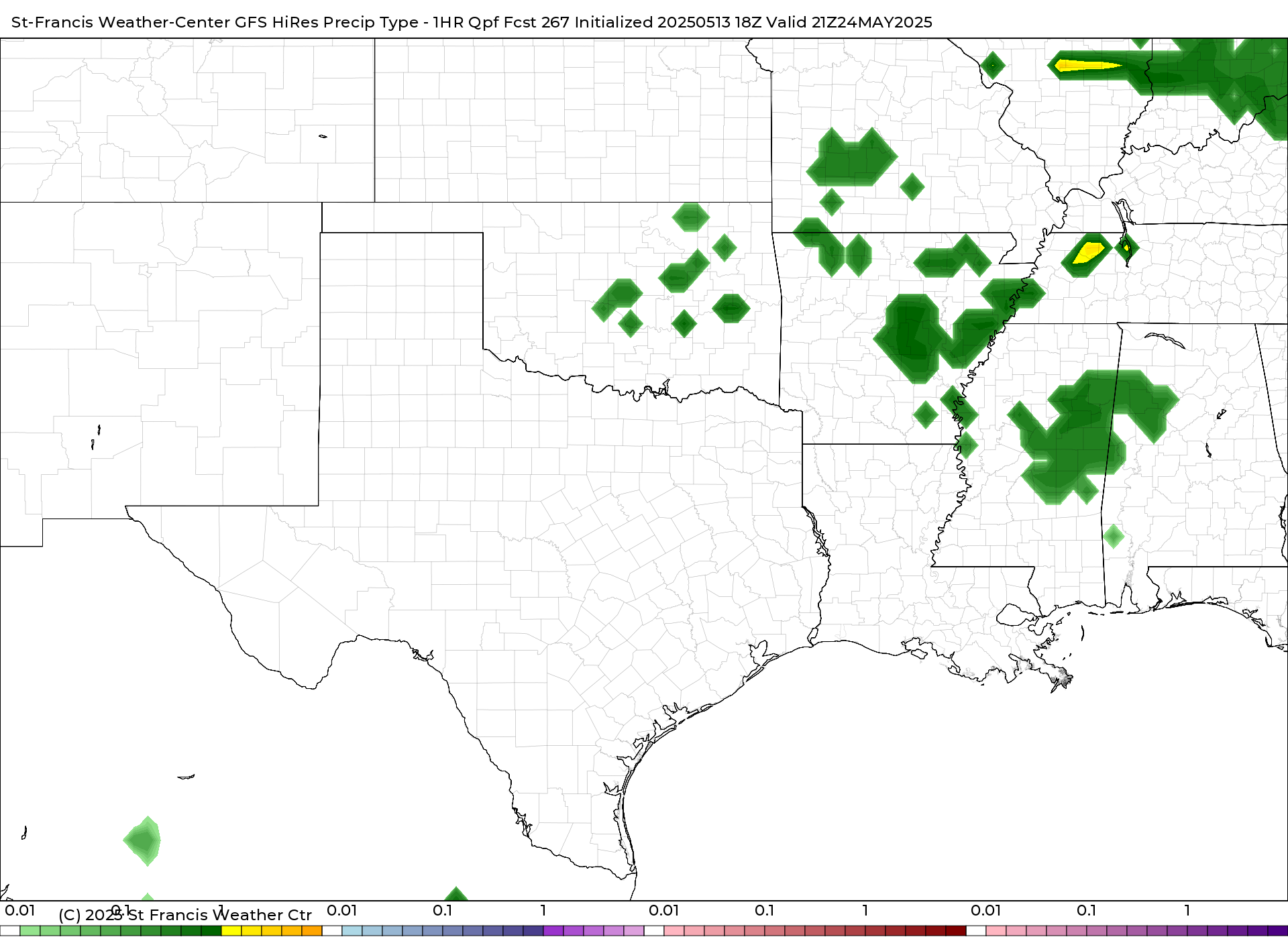Image resolution: width=1288 pixels, height=939 pixels.
Task: Pick the lightest blue legend swatch
Action: point(352,931)
